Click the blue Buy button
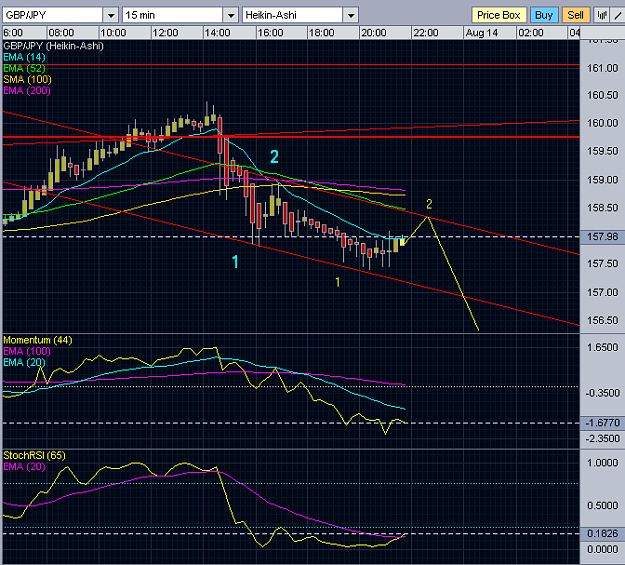This screenshot has height=565, width=625. click(x=544, y=15)
